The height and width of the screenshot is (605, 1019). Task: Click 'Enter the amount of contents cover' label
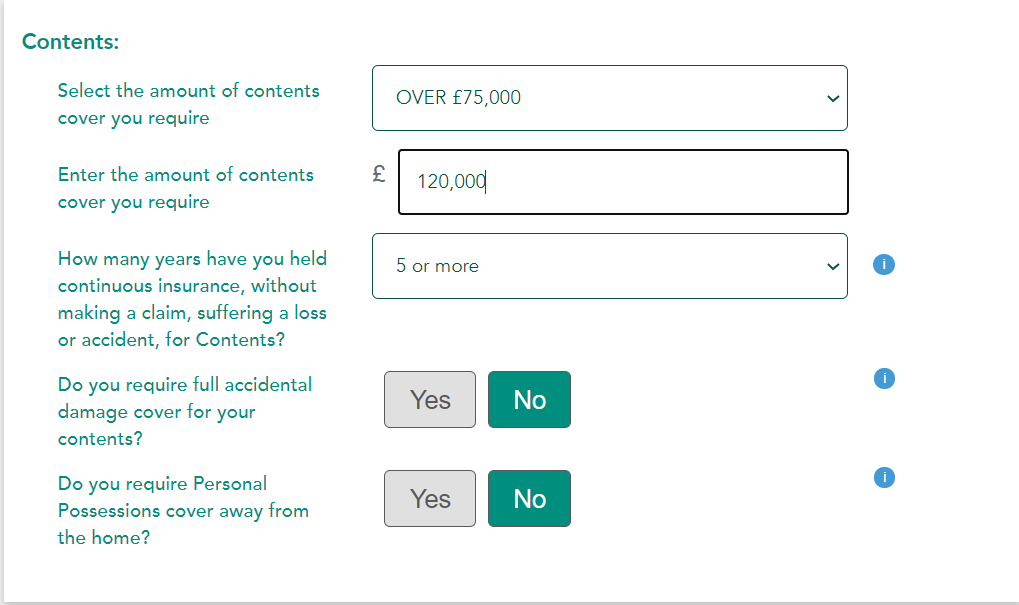coord(186,188)
